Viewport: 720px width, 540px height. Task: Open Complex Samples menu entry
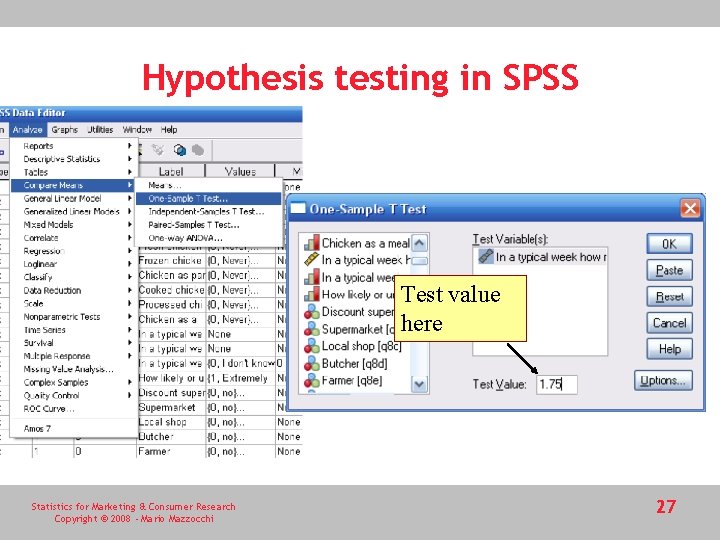tap(73, 382)
